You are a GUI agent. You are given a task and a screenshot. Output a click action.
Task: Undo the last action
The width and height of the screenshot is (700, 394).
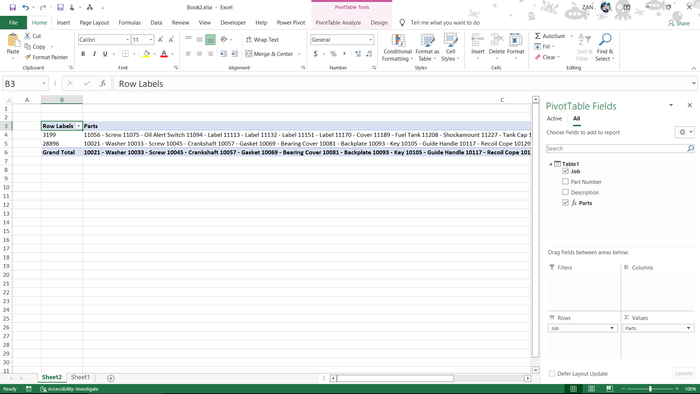pyautogui.click(x=25, y=7)
